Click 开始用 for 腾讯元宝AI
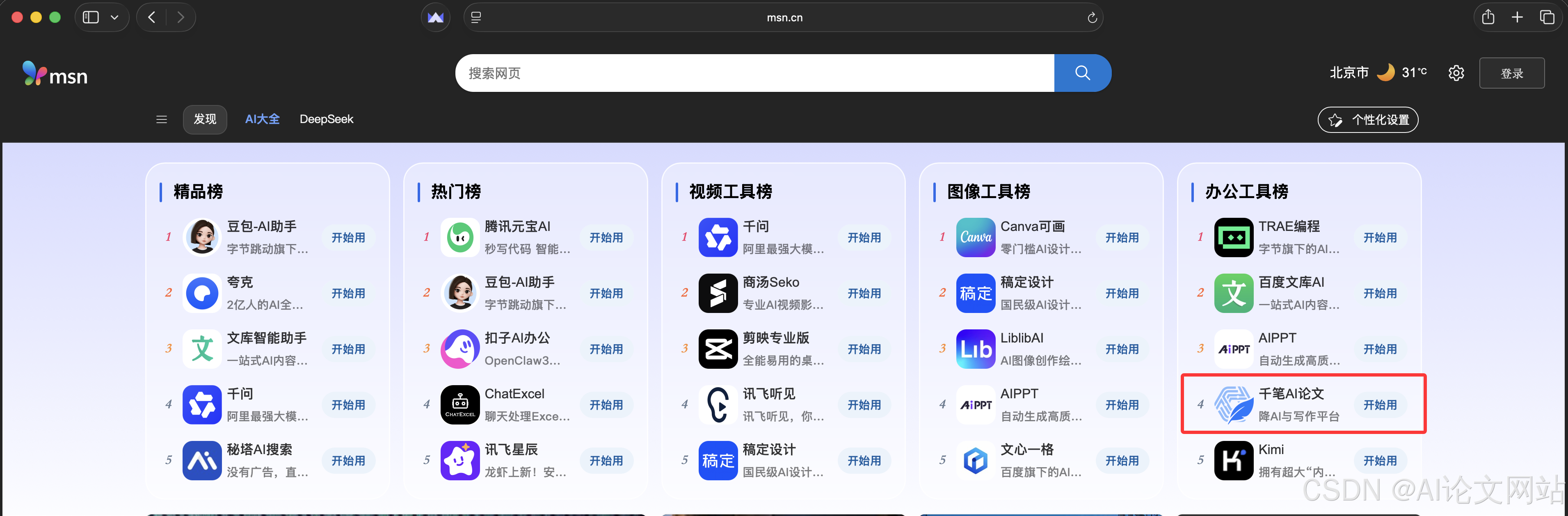1568x516 pixels. [606, 237]
